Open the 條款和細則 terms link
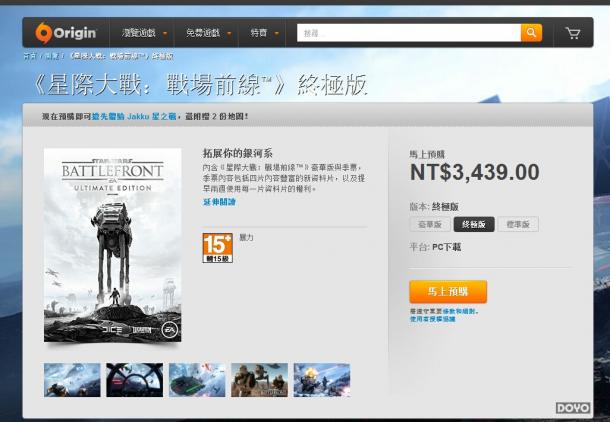Viewport: 610px width, 422px height. tap(459, 312)
